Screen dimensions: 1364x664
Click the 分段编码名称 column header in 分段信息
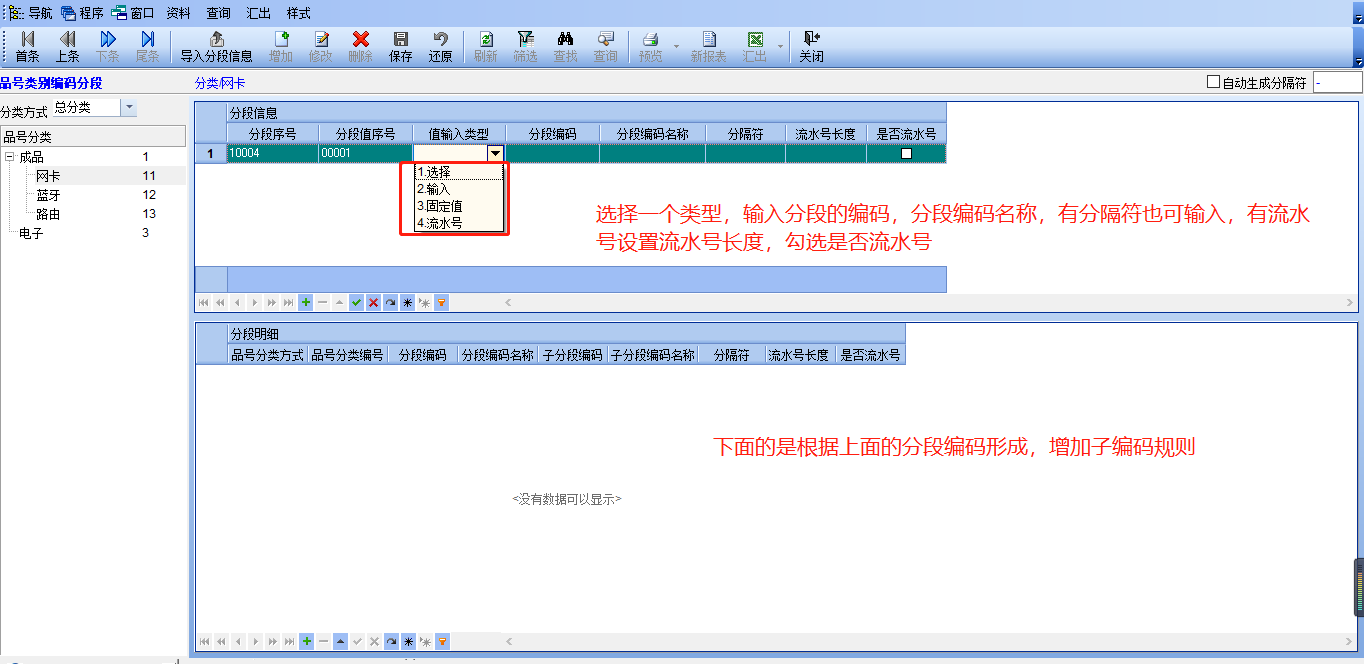(653, 134)
